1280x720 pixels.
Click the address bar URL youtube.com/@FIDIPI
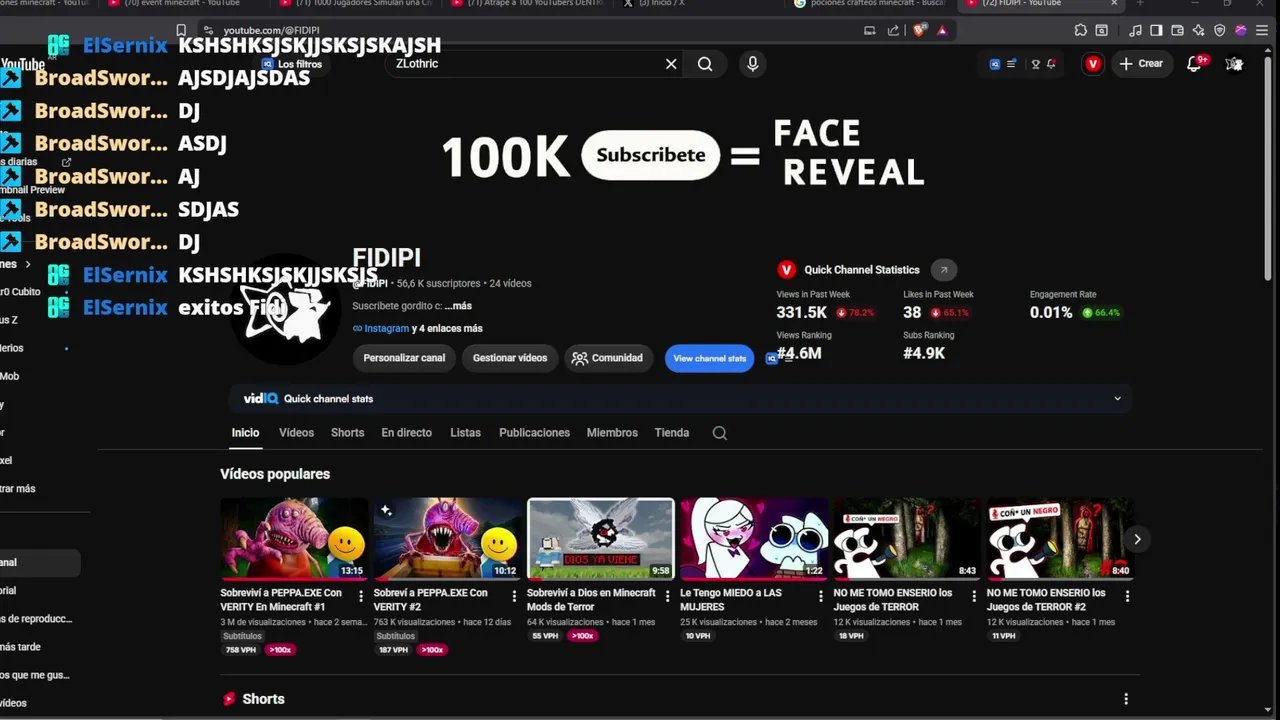(271, 31)
